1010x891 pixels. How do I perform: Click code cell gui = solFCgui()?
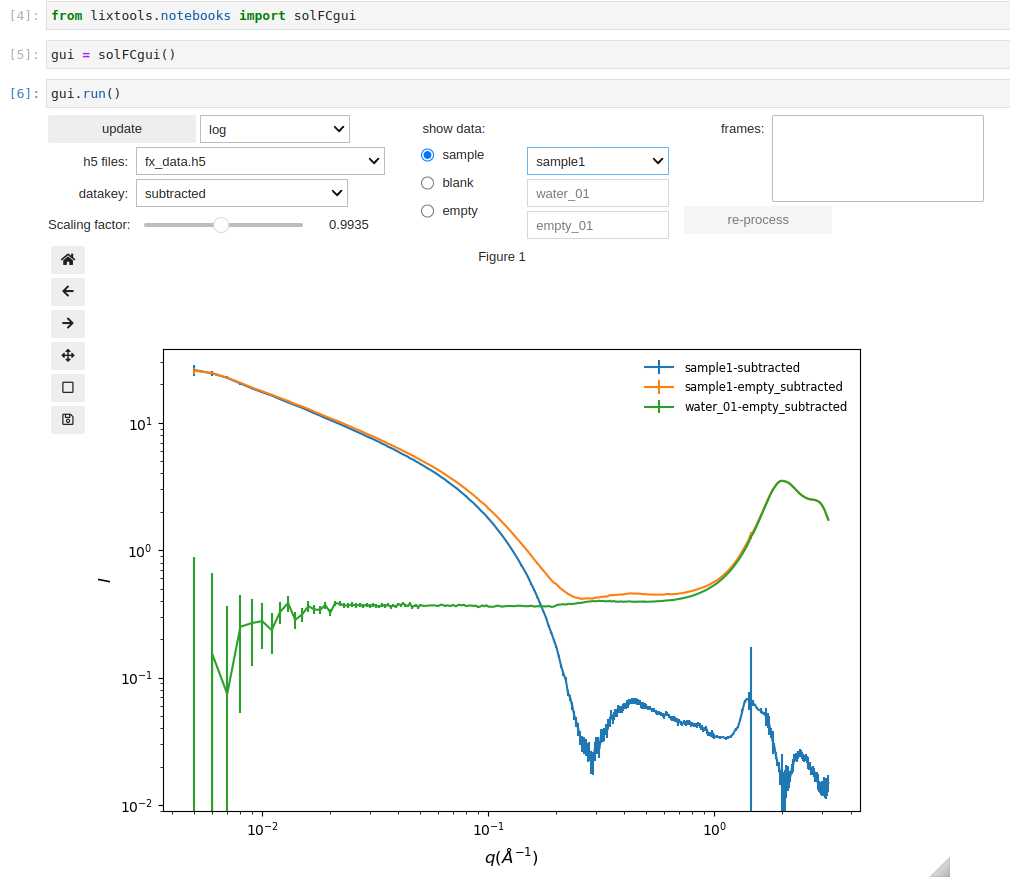(528, 55)
